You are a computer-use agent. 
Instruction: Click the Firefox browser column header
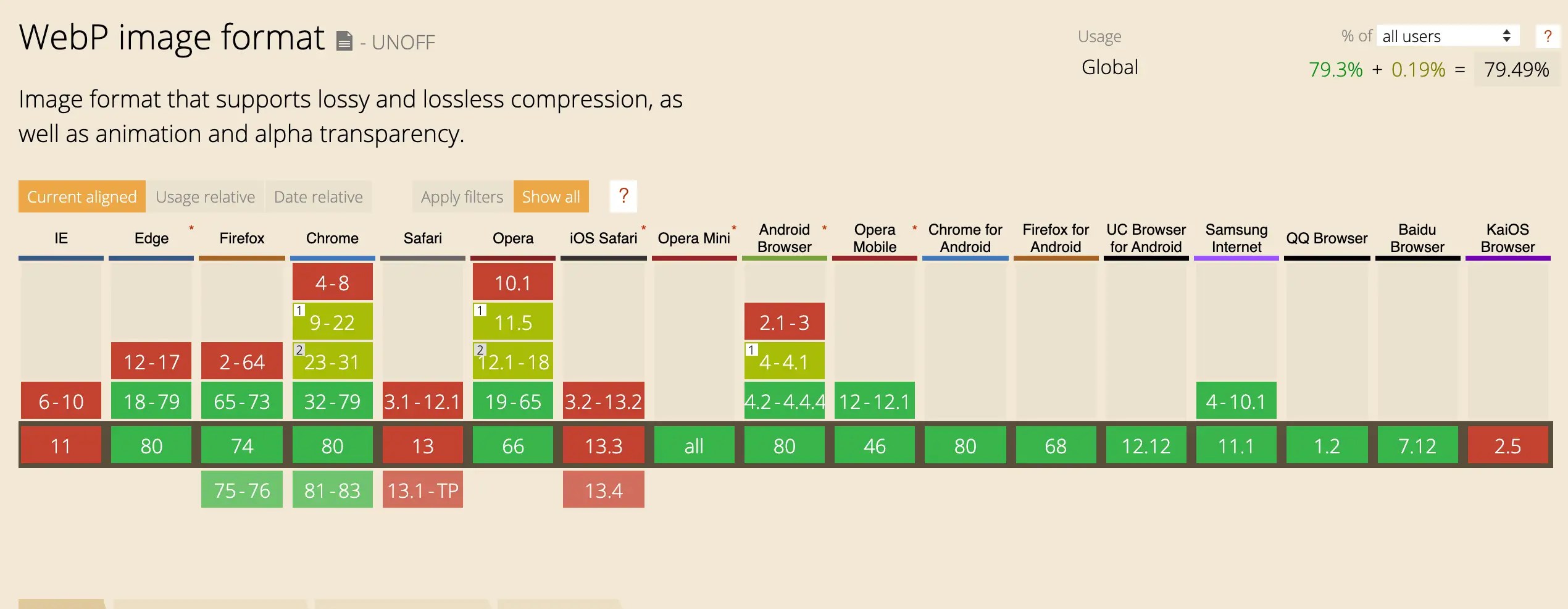point(241,238)
